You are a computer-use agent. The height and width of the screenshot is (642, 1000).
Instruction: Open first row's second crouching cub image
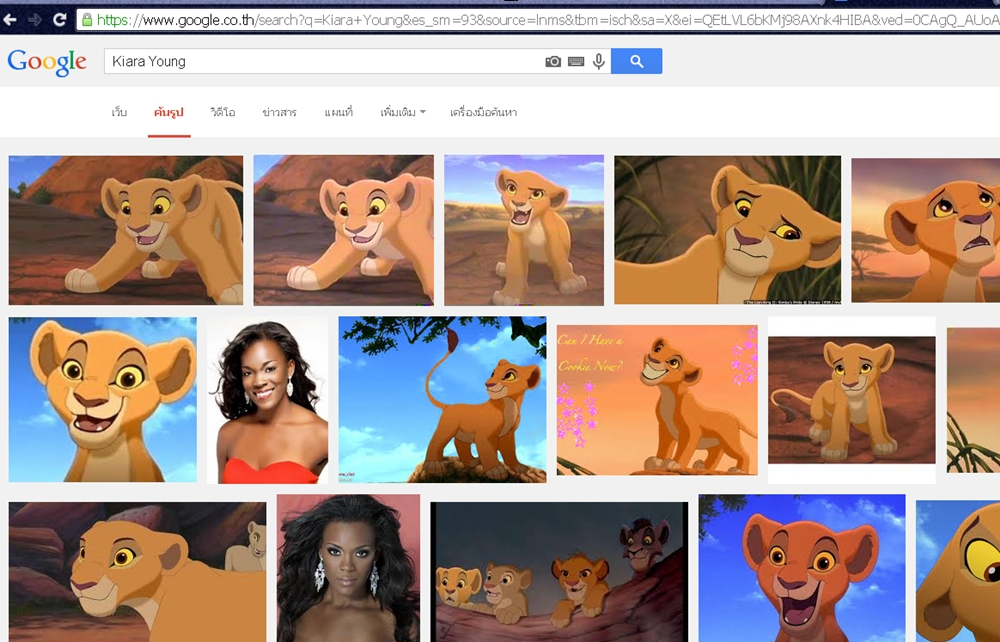(x=344, y=230)
